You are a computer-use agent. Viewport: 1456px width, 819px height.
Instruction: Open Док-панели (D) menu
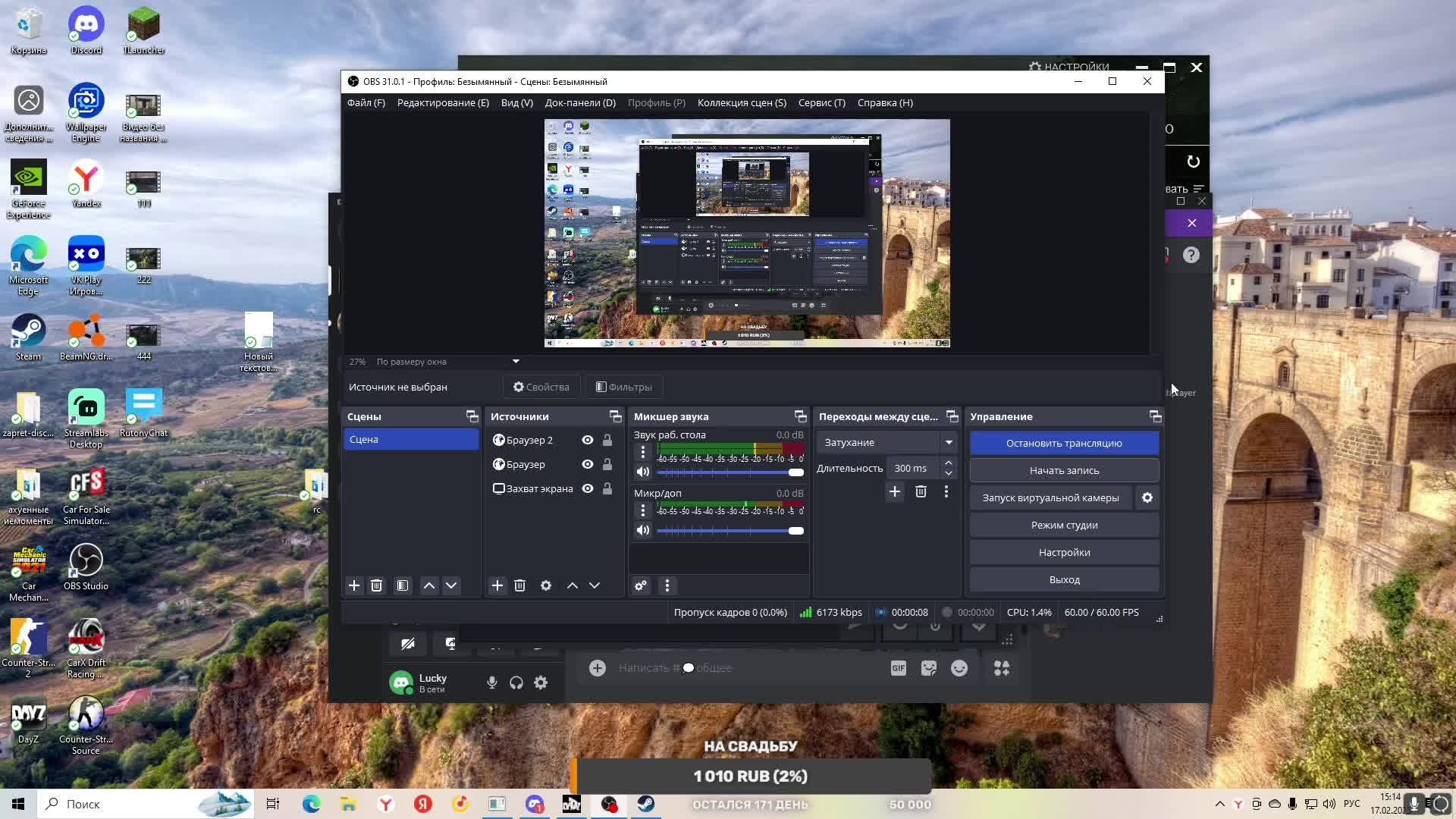[580, 102]
